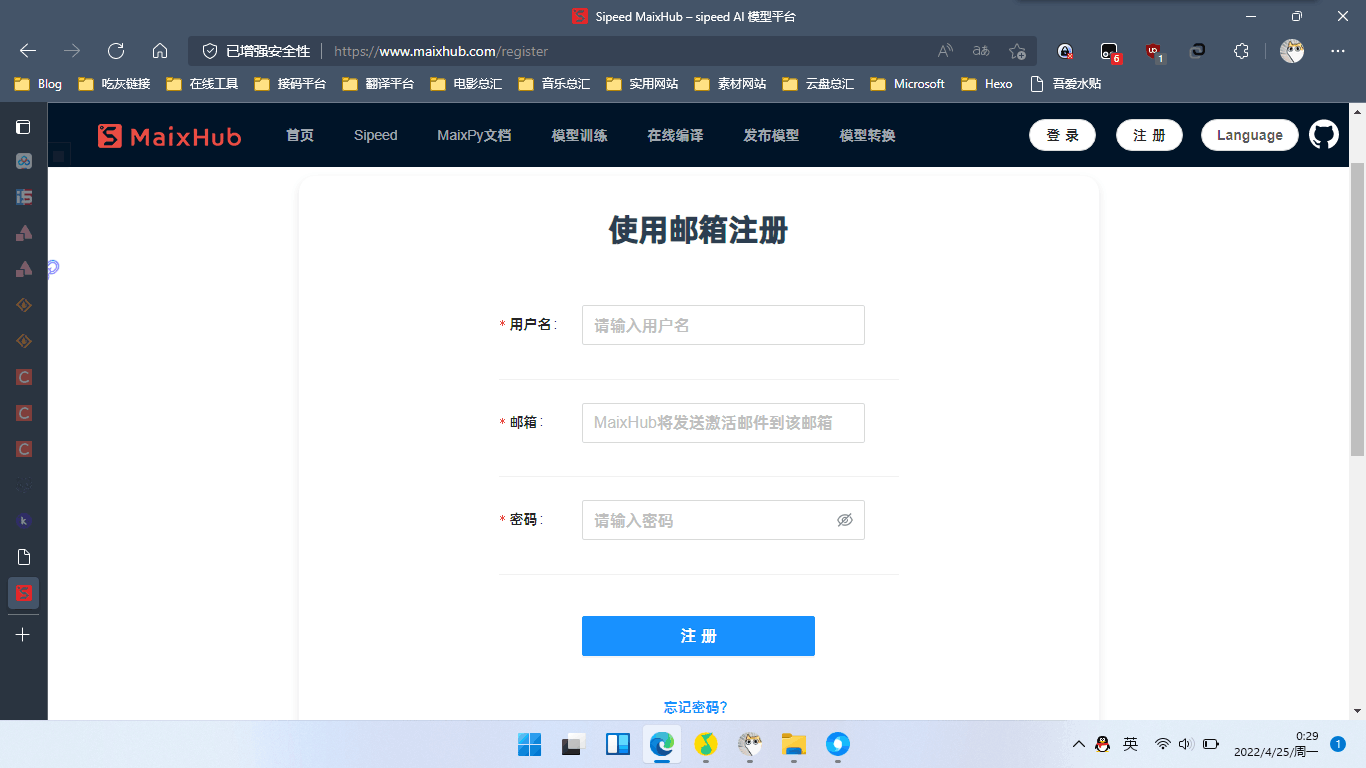Open the uBlock Origin extension icon
The width and height of the screenshot is (1366, 768).
tap(1153, 51)
